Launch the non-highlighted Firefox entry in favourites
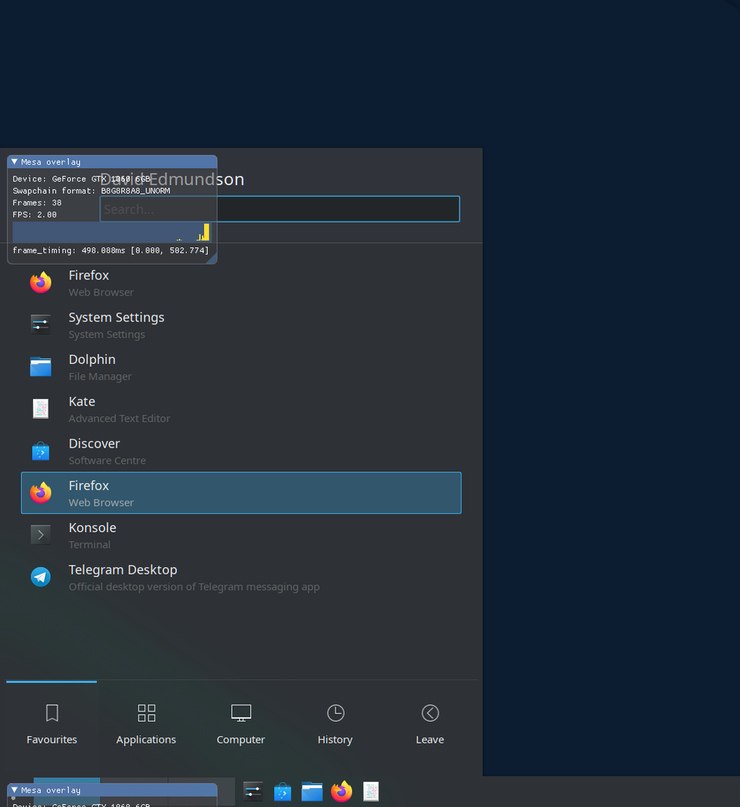Image resolution: width=740 pixels, height=807 pixels. point(241,283)
